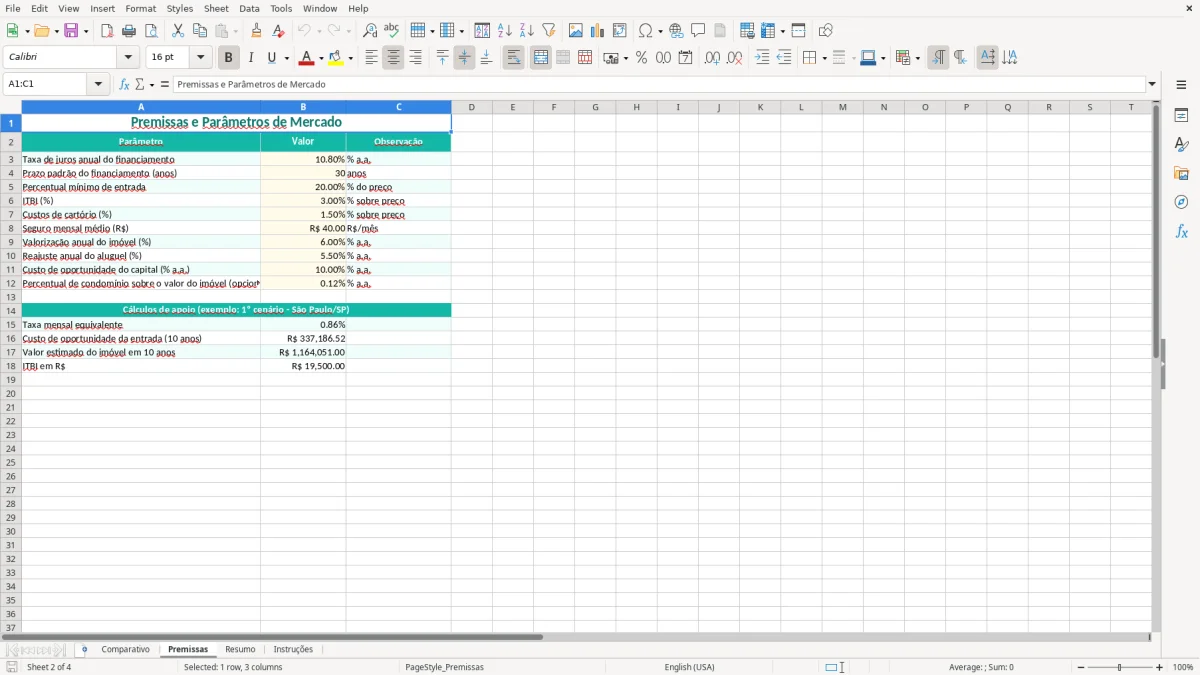Align the cell text left

click(371, 58)
